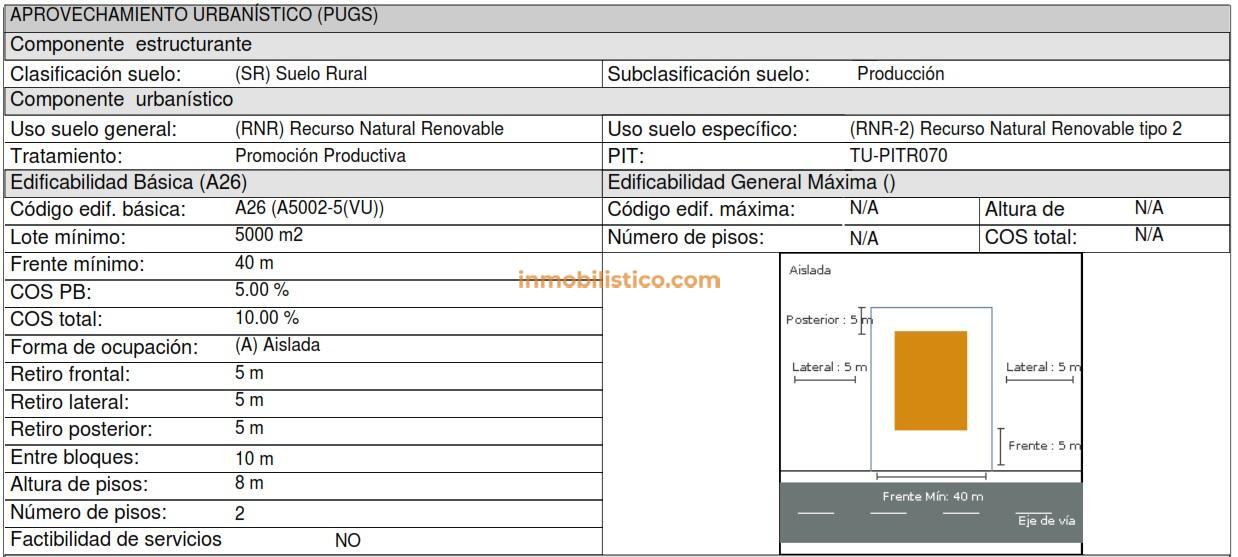Select the N/A value for maximum Número de pisos
This screenshot has width=1238, height=557.
pyautogui.click(x=864, y=239)
